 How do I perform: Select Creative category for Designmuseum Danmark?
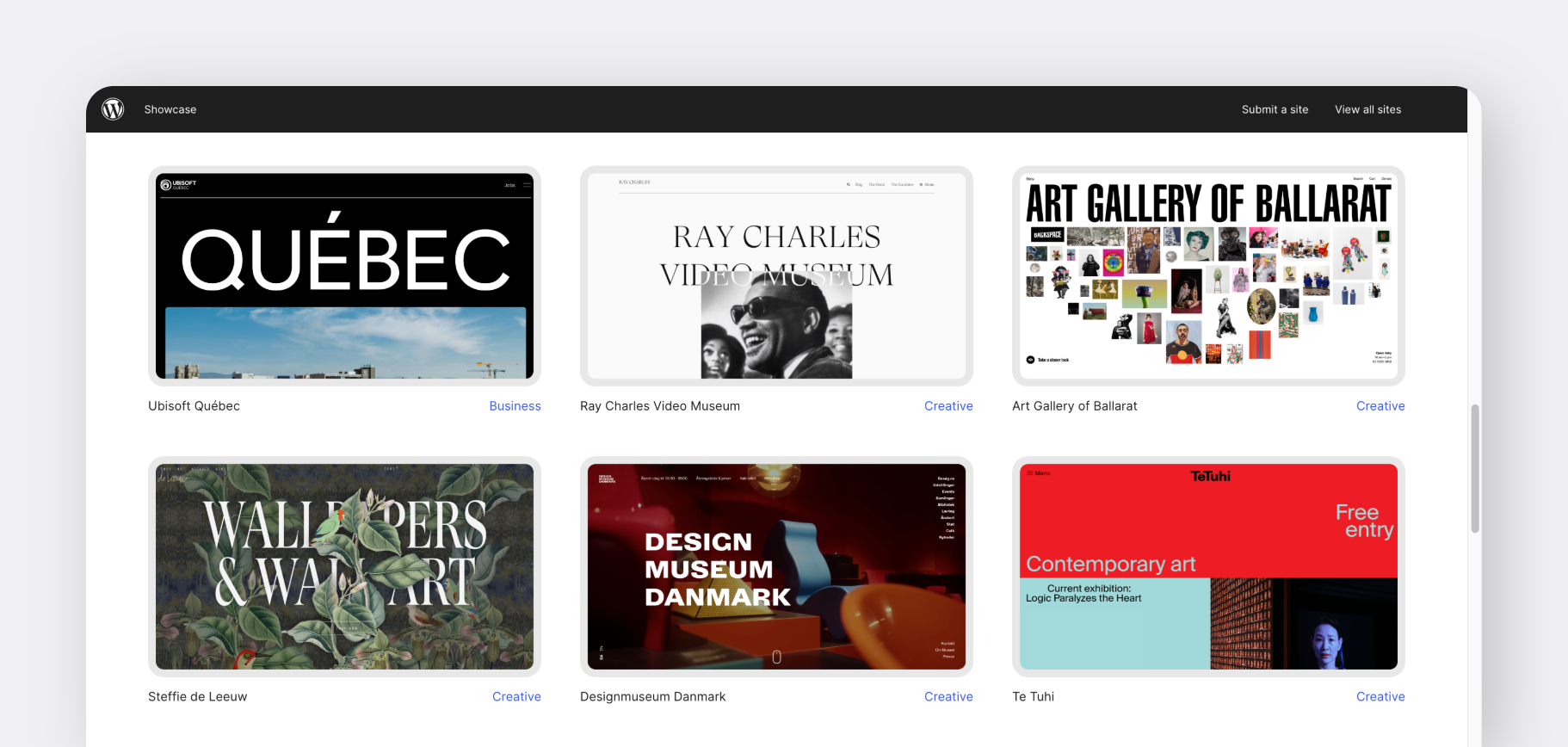(948, 697)
